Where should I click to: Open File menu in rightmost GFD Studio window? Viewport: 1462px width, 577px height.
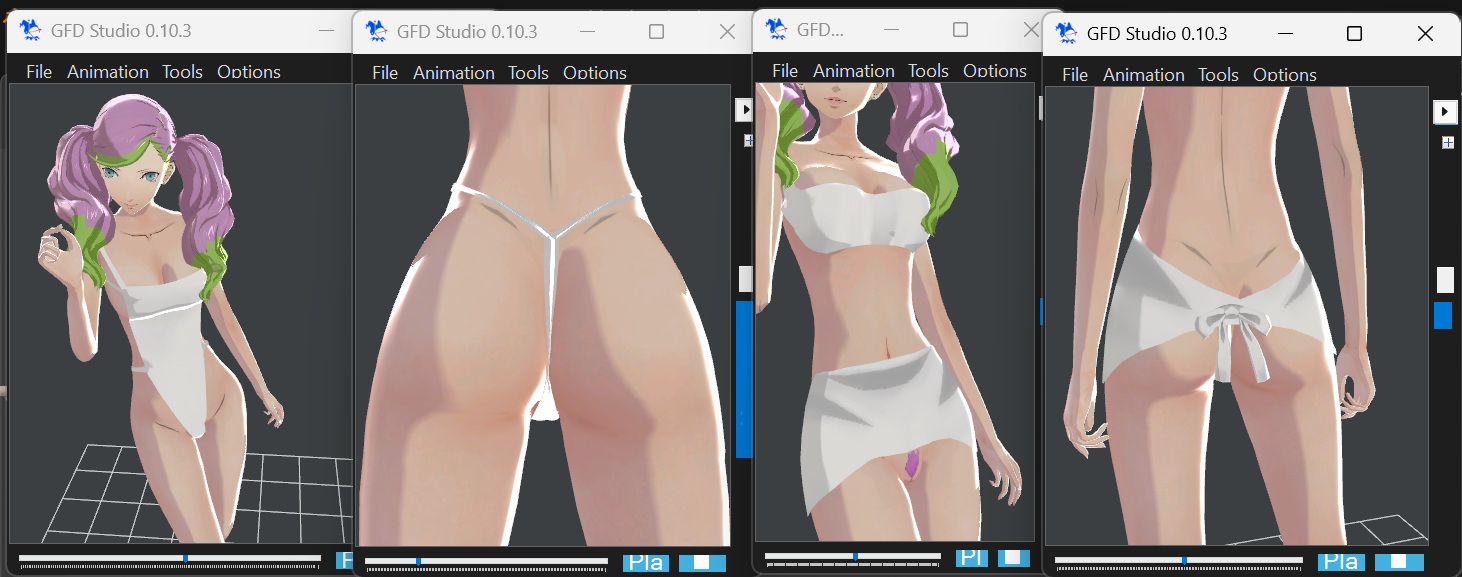[x=1075, y=75]
